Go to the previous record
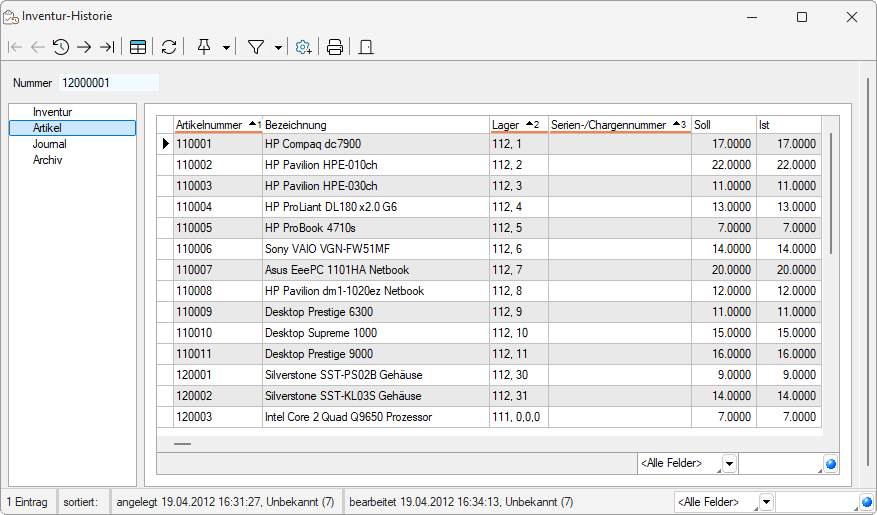The width and height of the screenshot is (877, 515). pos(37,47)
